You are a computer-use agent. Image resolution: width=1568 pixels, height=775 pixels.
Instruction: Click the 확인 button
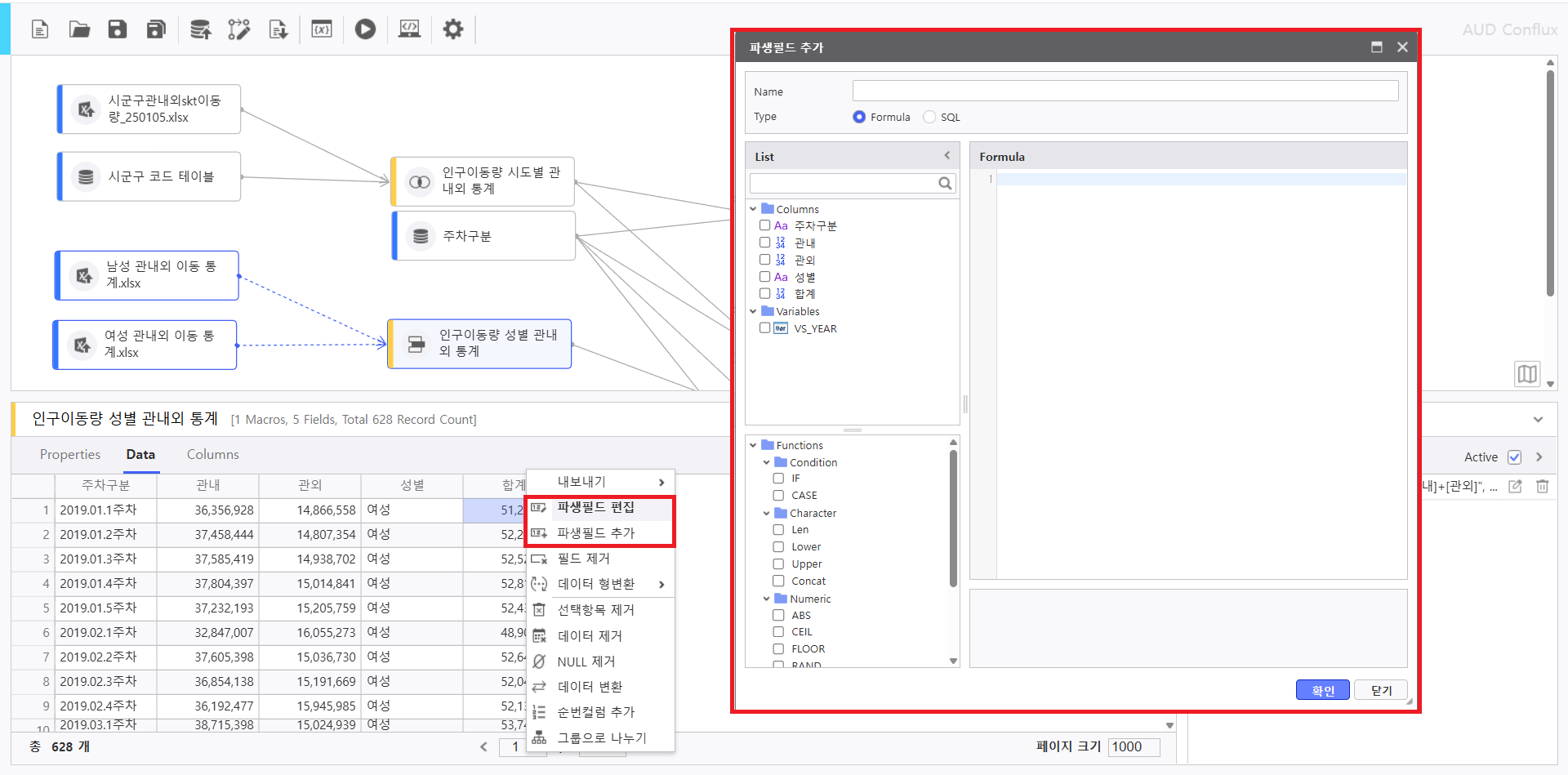(x=1322, y=690)
